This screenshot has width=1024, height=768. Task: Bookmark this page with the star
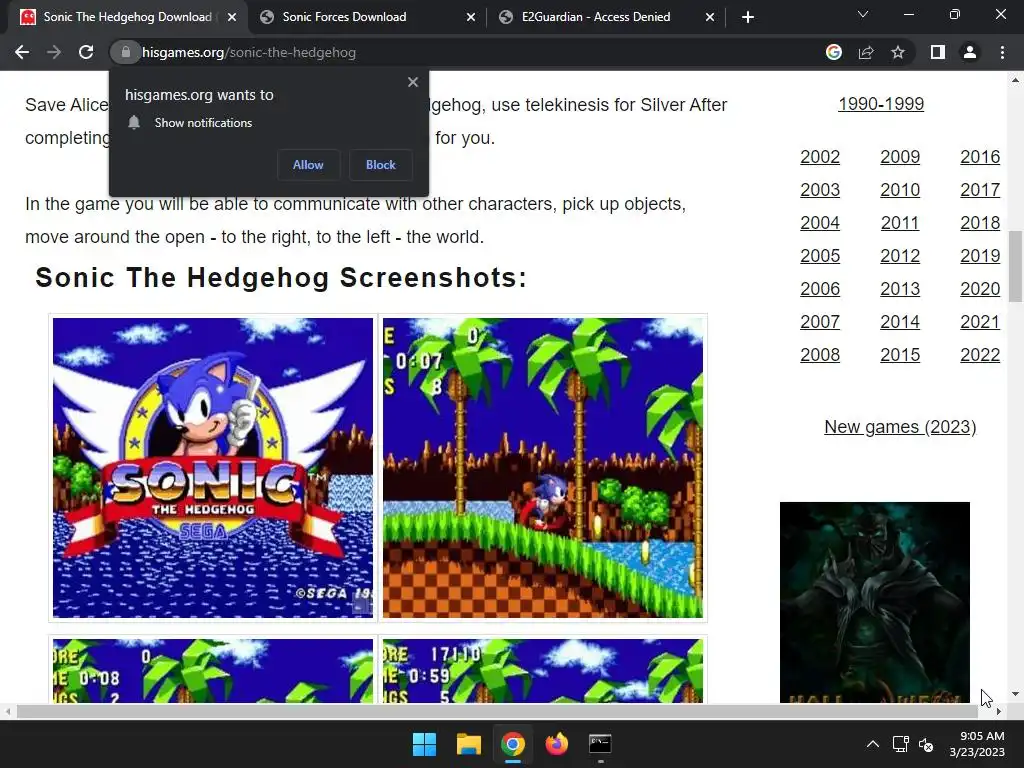coord(898,52)
